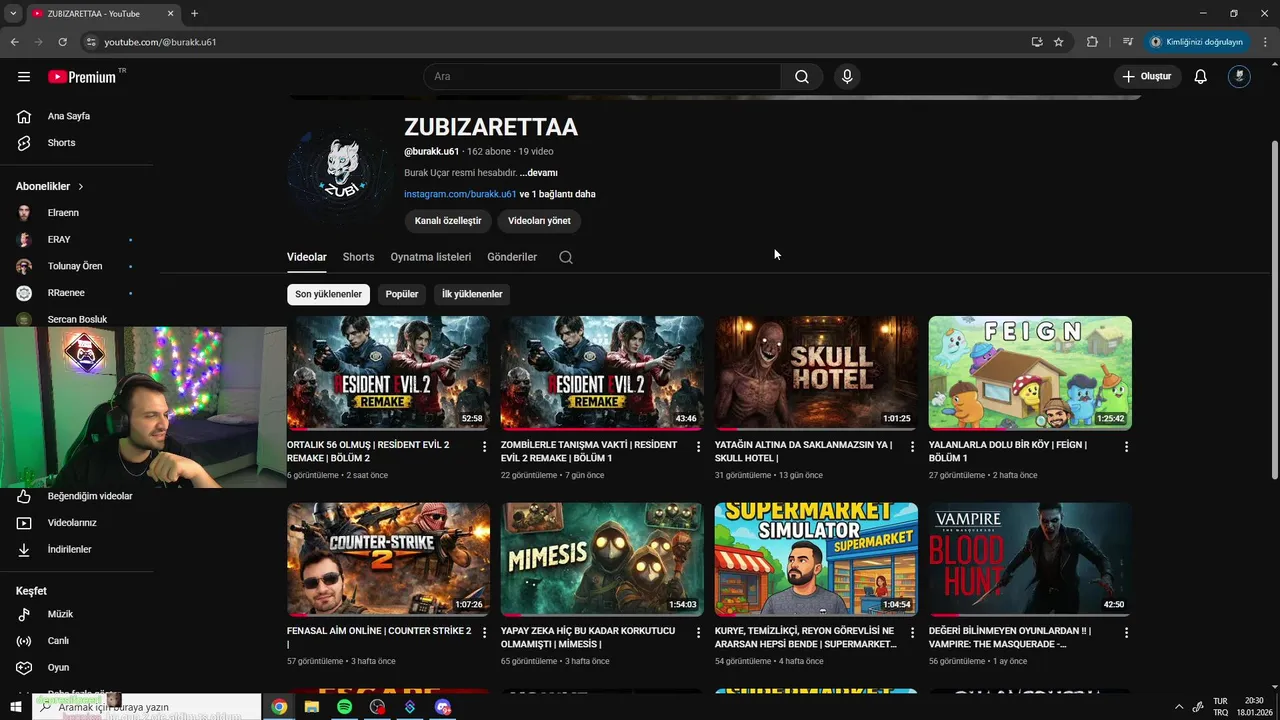The image size is (1280, 720).
Task: Bookmark this page with star icon
Action: tap(1058, 42)
